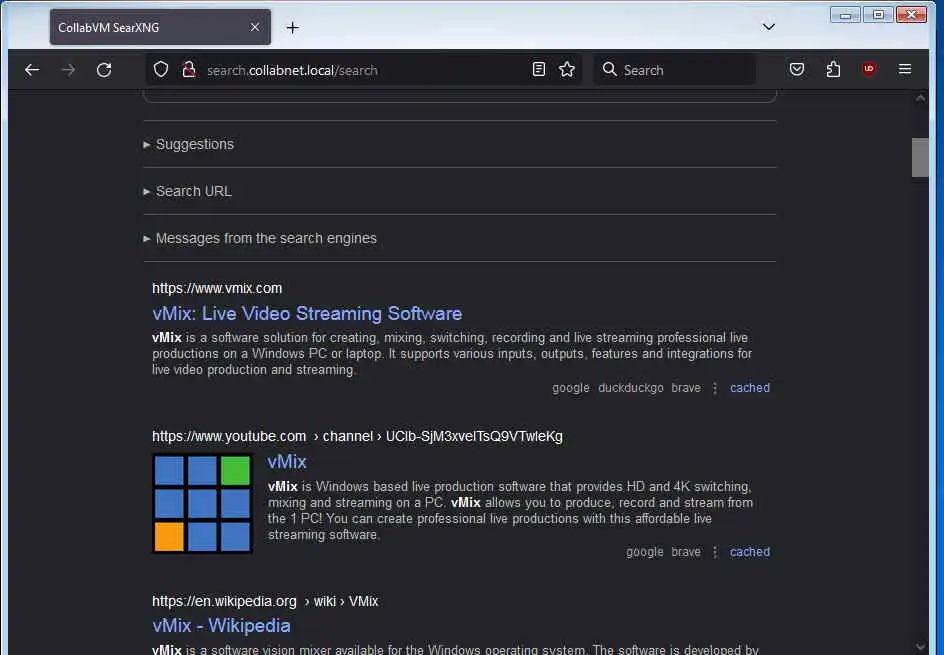Bookmark this page with the star
Viewport: 944px width, 655px height.
(x=567, y=69)
